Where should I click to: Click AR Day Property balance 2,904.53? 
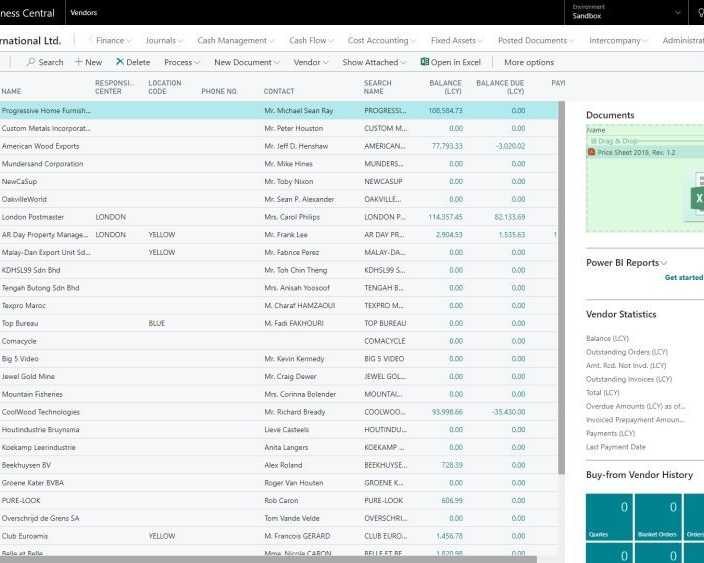pyautogui.click(x=449, y=235)
